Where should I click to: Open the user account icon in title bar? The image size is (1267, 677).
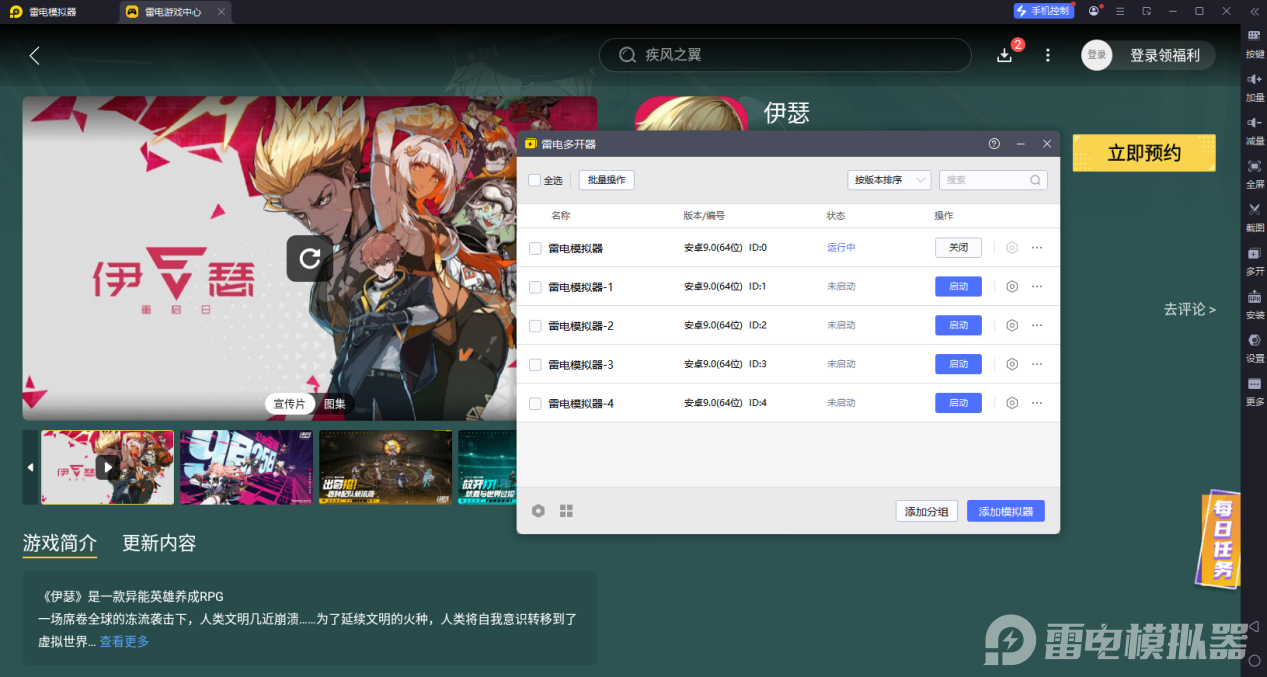(x=1093, y=11)
